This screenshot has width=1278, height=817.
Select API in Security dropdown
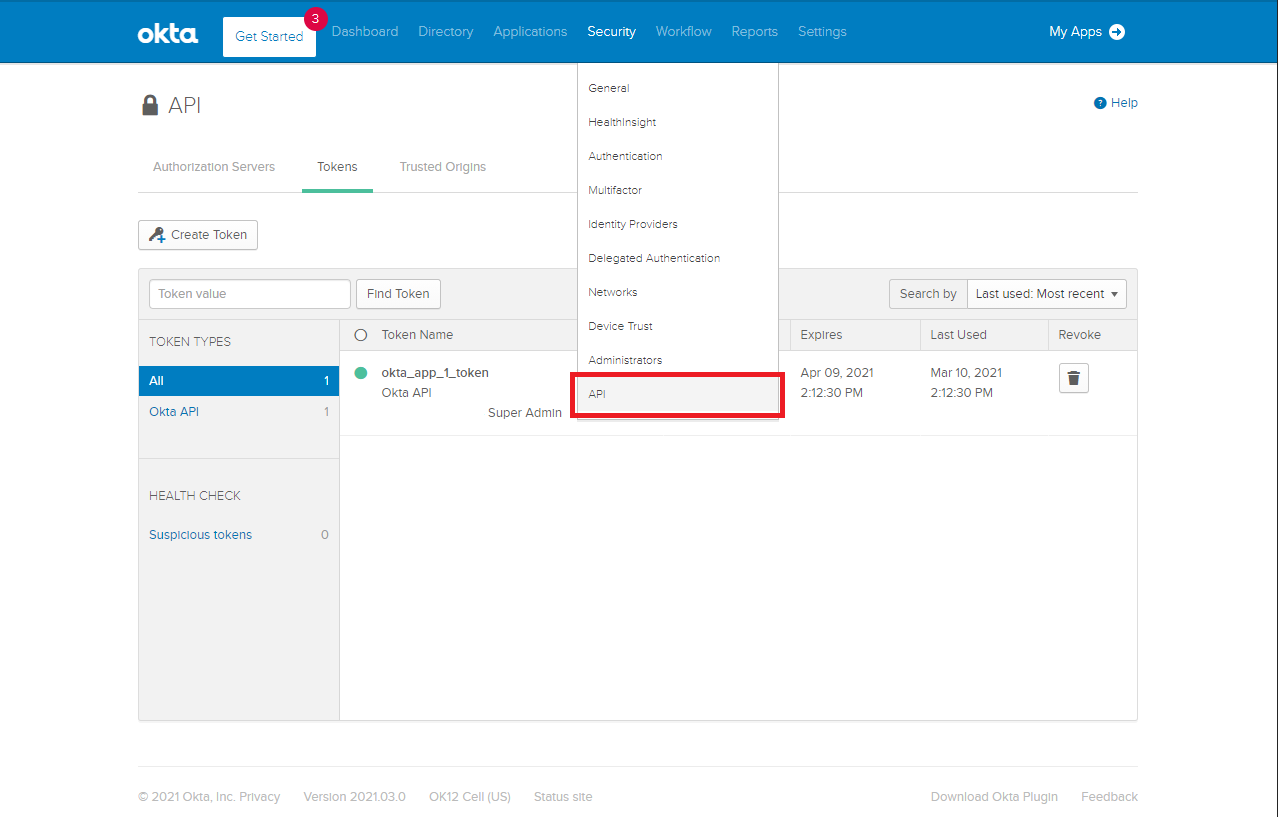pyautogui.click(x=678, y=394)
